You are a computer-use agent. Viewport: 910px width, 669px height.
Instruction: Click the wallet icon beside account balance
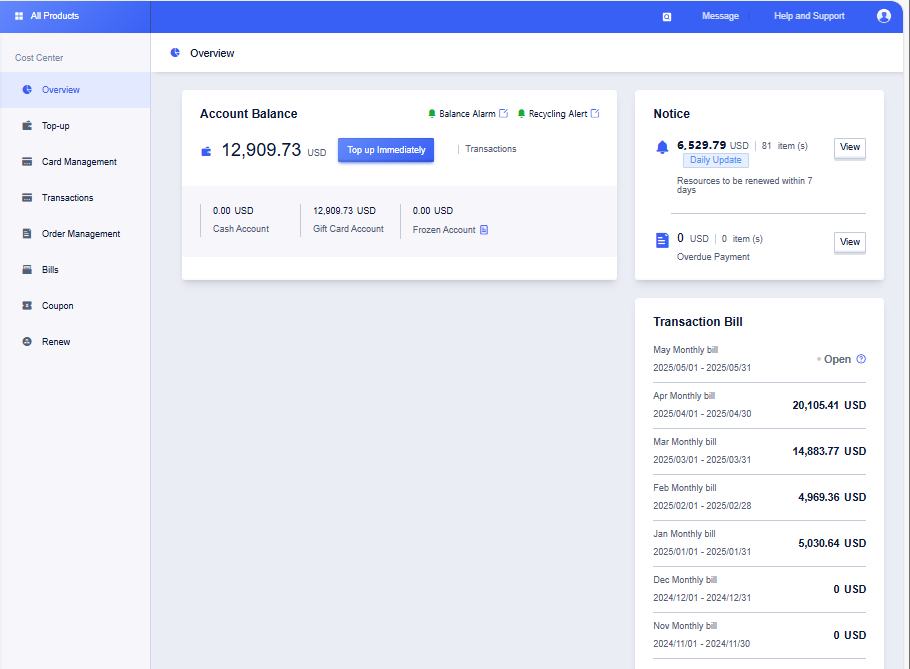[206, 151]
